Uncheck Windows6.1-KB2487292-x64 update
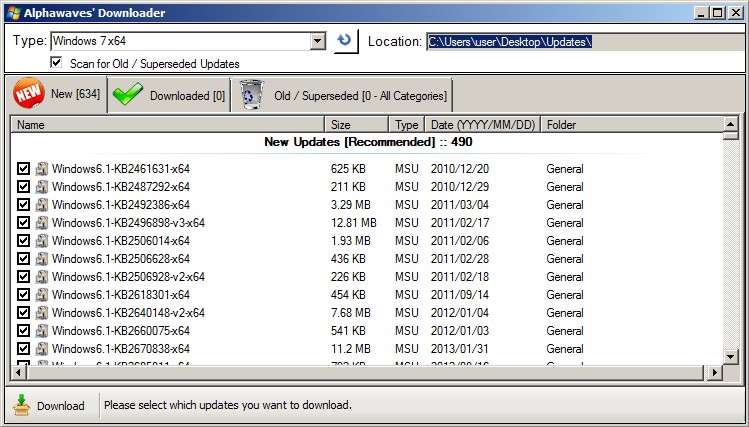 pos(23,187)
